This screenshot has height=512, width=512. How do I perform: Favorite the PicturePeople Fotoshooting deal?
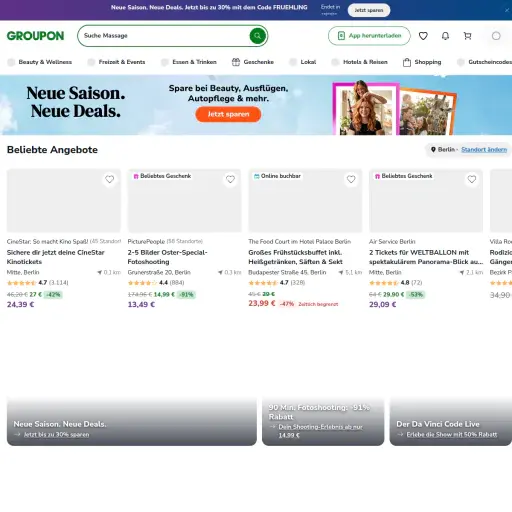[230, 179]
